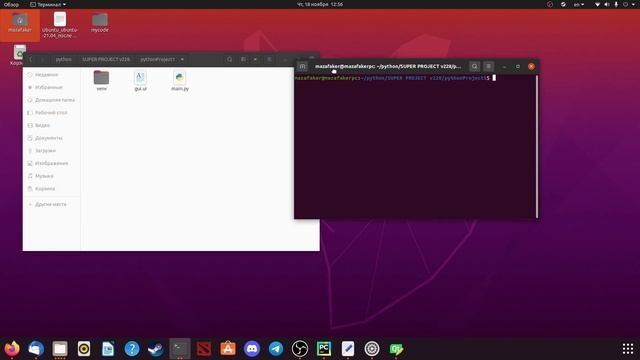Open the Обзор activities overview
Image resolution: width=640 pixels, height=360 pixels.
coord(11,4)
